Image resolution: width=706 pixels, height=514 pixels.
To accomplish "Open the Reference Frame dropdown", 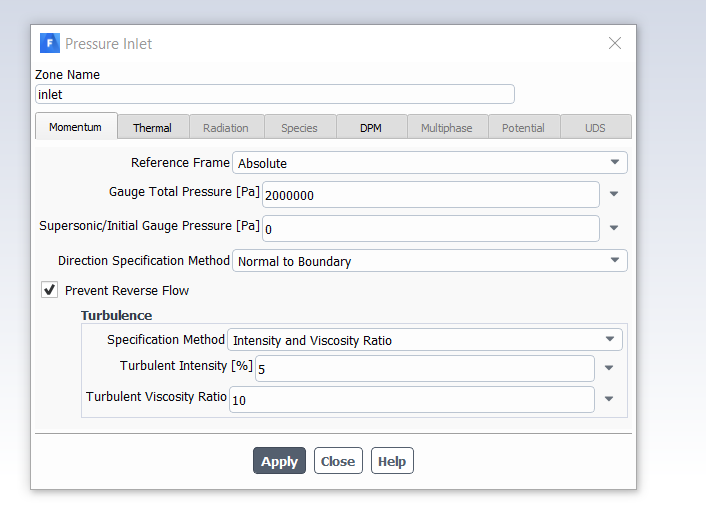I will 429,163.
